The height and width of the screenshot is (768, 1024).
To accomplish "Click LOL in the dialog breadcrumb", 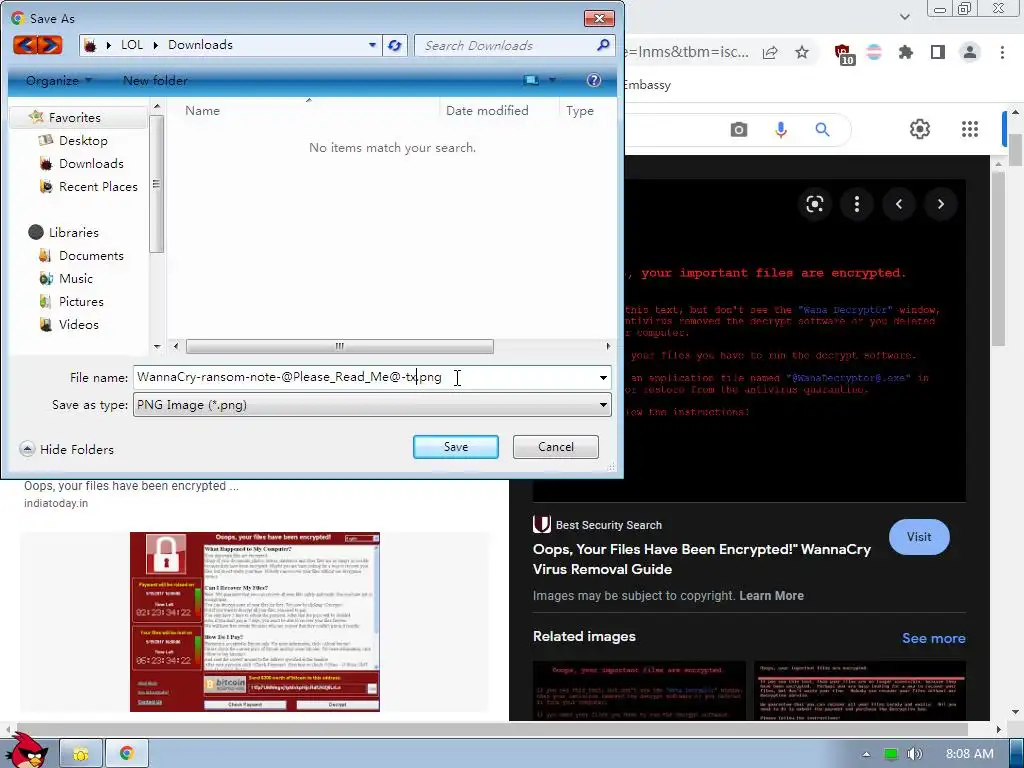I will [x=132, y=45].
